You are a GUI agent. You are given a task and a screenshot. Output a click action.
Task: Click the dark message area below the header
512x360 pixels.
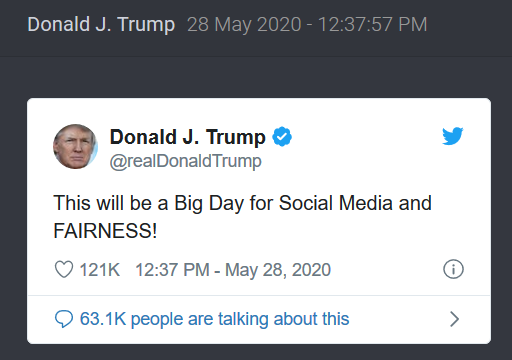(256, 77)
